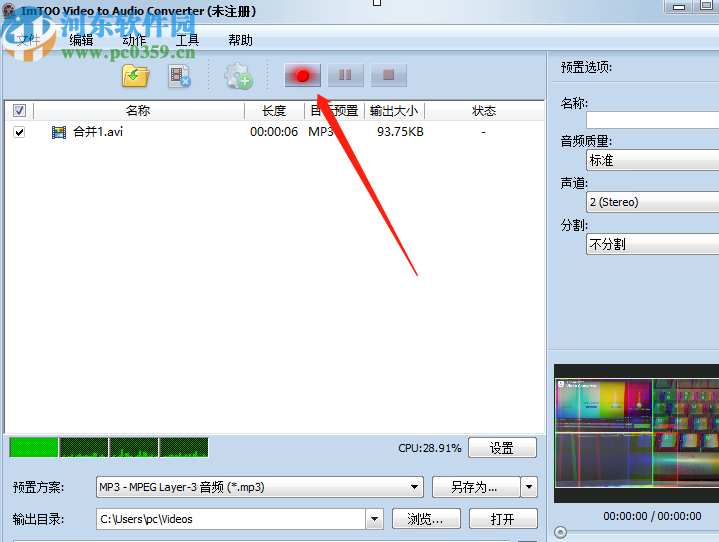Click the preview playback slider handle
719x542 pixels.
pos(560,532)
